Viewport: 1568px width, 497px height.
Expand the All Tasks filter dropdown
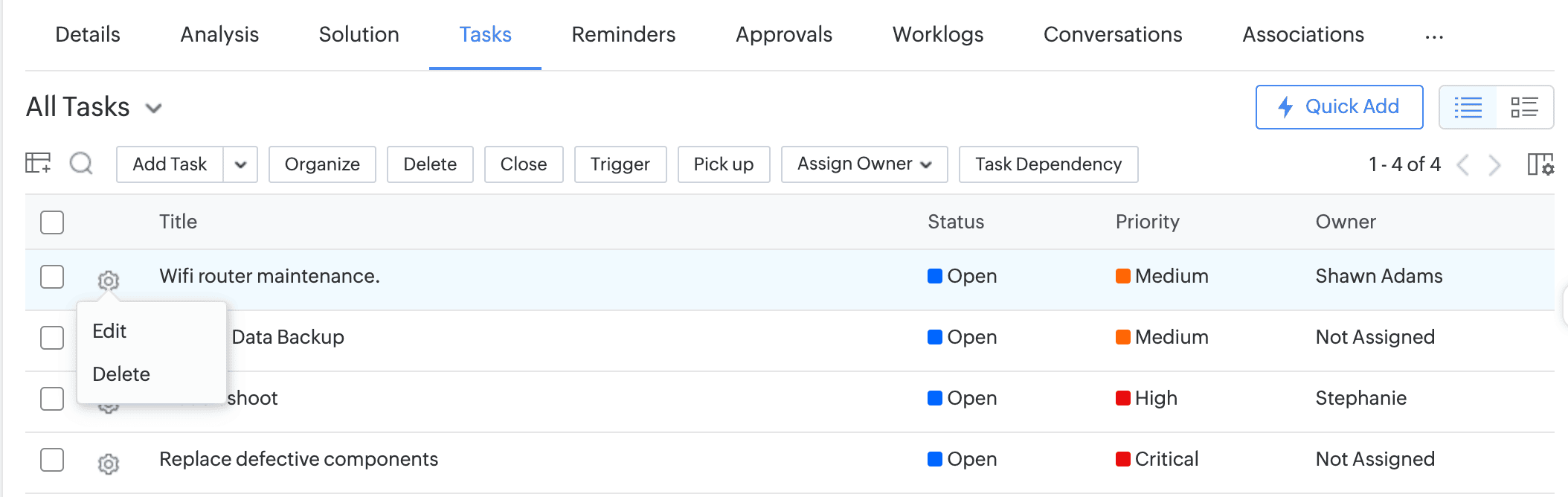pyautogui.click(x=154, y=109)
